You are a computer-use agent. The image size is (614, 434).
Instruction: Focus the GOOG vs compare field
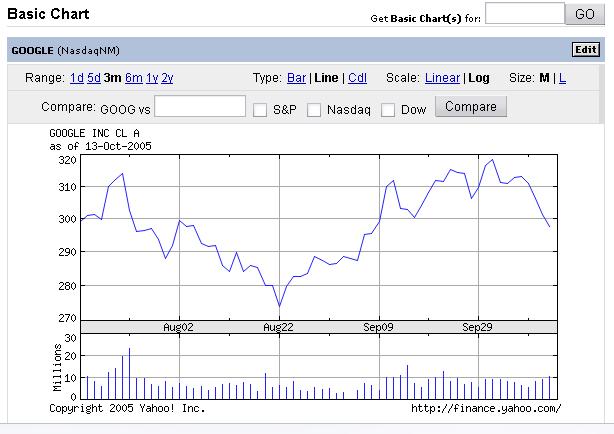[200, 107]
